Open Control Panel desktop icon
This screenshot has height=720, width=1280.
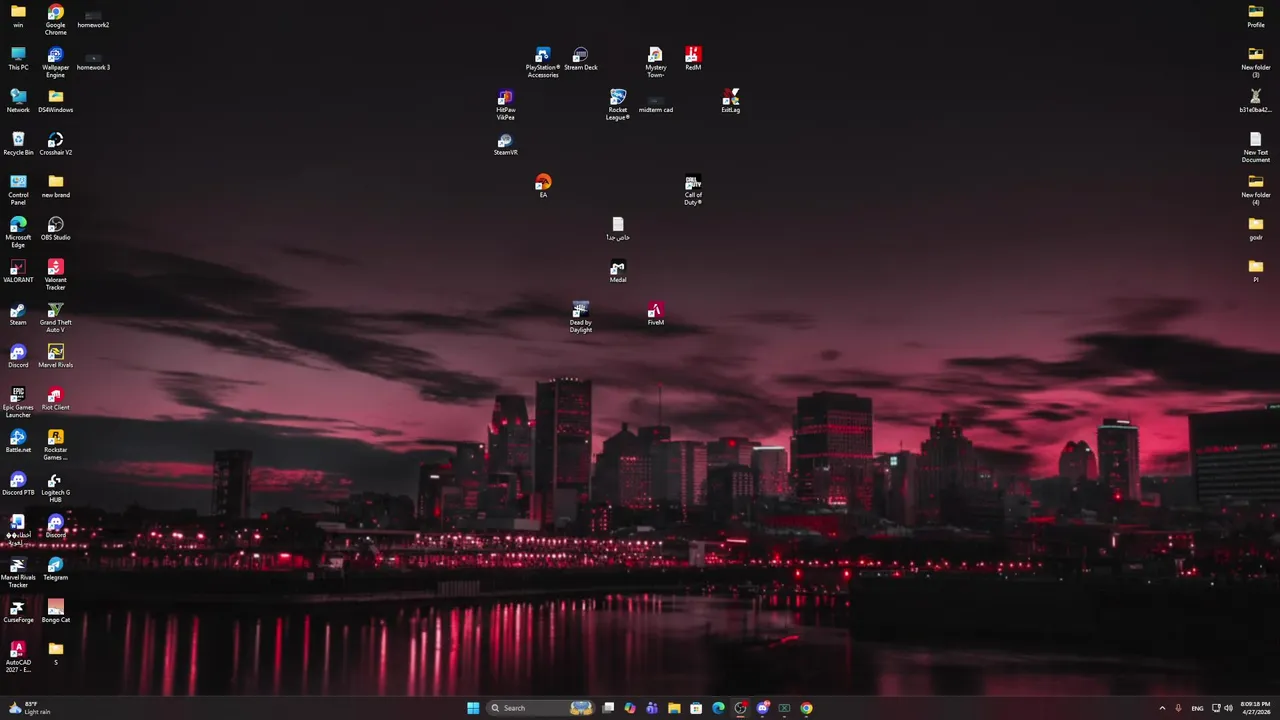[18, 189]
